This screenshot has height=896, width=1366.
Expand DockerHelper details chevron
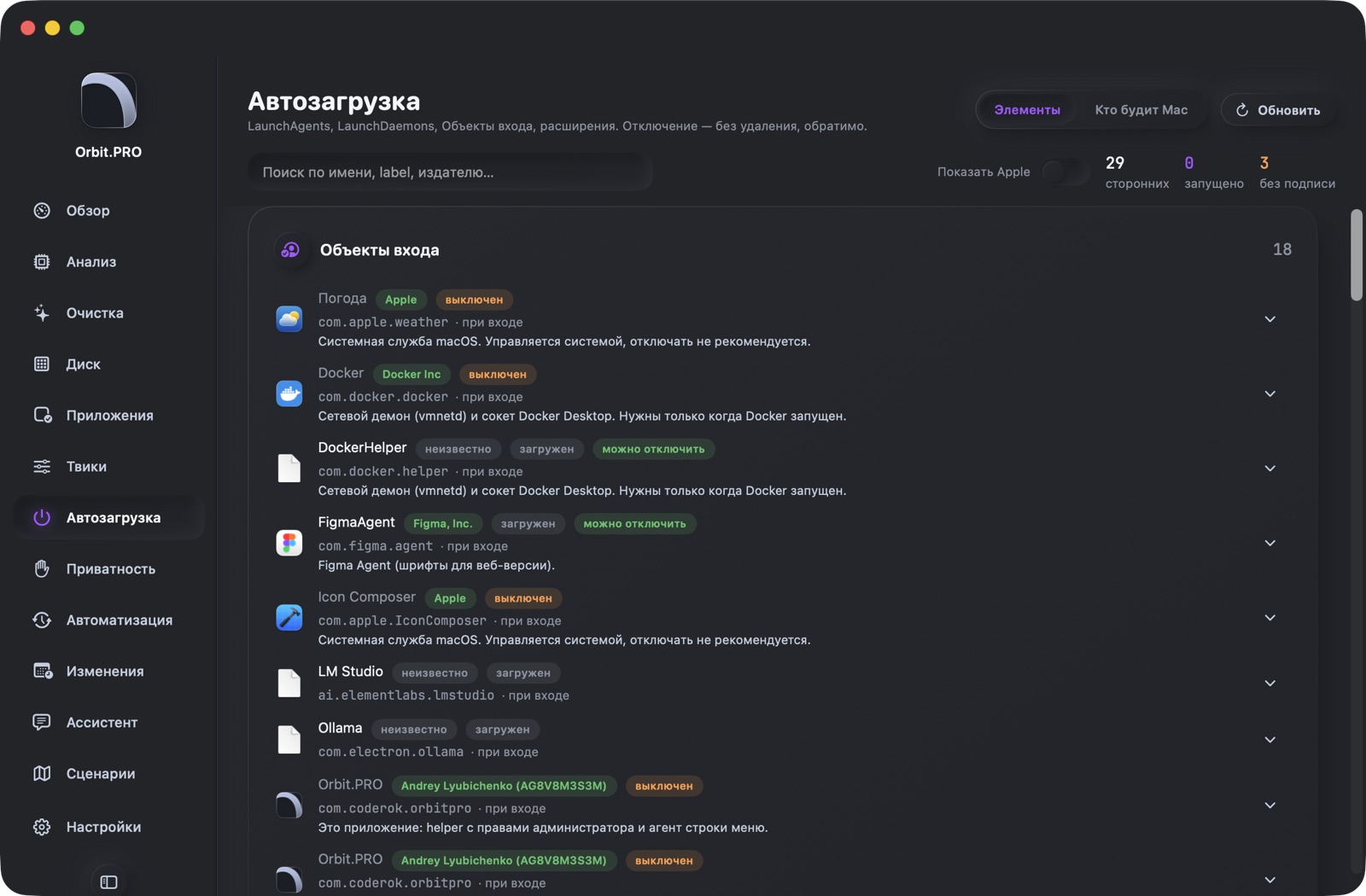point(1270,468)
